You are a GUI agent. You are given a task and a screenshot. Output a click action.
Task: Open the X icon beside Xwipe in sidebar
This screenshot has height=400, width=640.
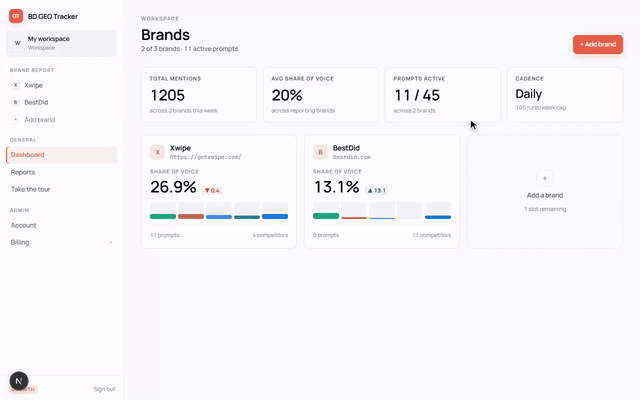(16, 85)
